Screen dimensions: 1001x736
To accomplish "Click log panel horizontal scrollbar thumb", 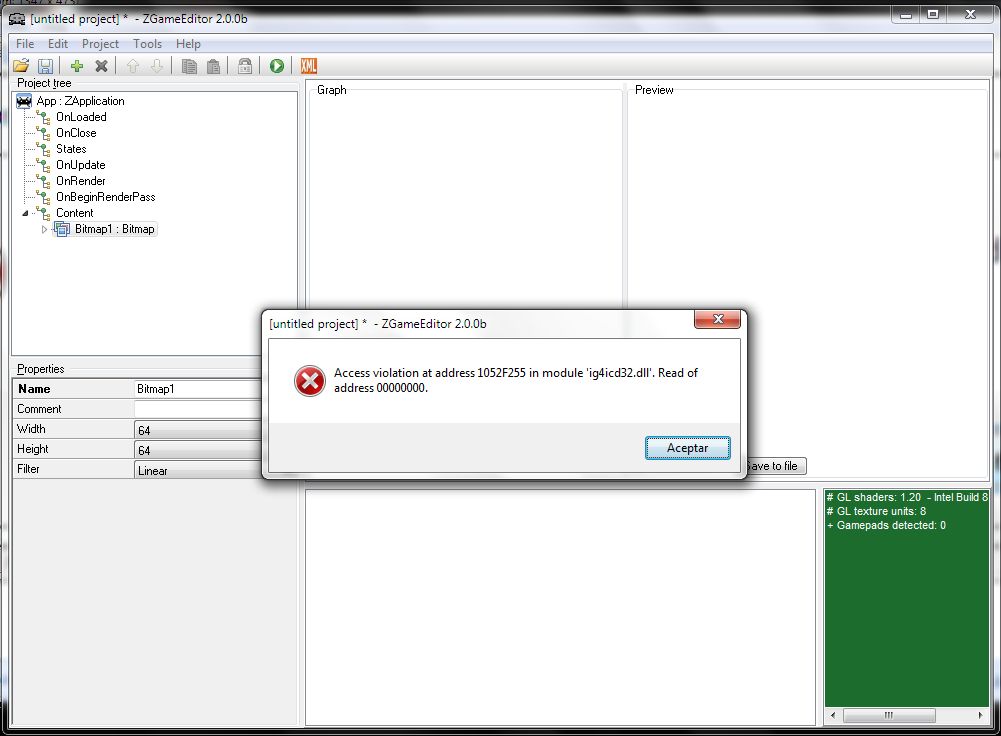I will 889,715.
